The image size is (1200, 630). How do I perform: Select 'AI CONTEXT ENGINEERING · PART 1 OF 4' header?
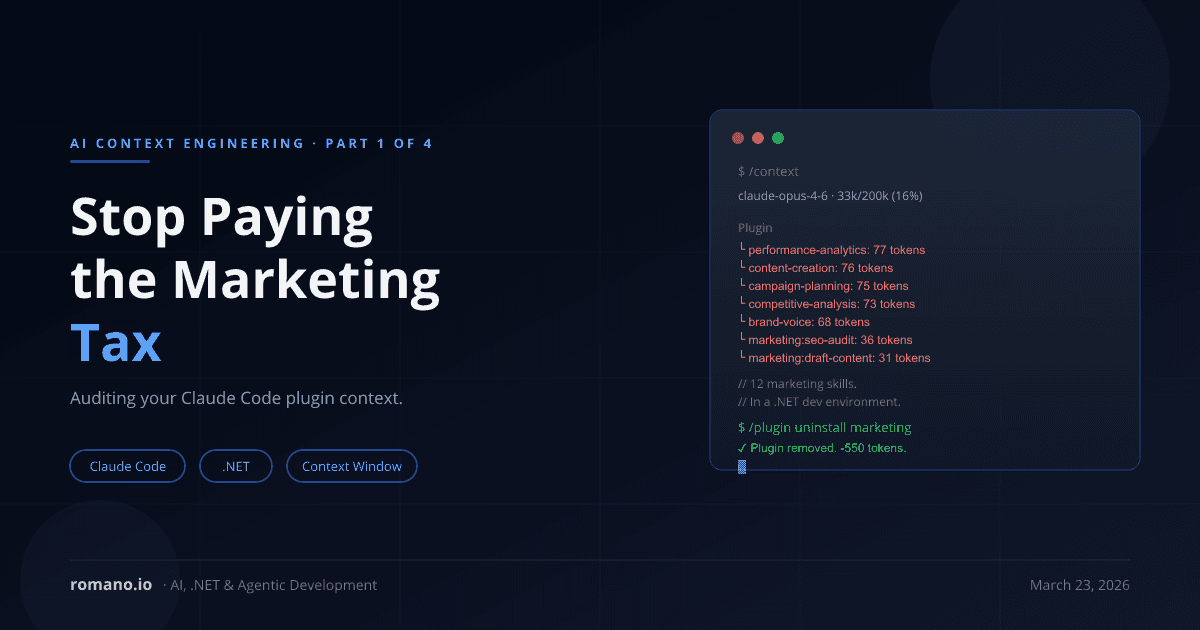click(x=250, y=143)
